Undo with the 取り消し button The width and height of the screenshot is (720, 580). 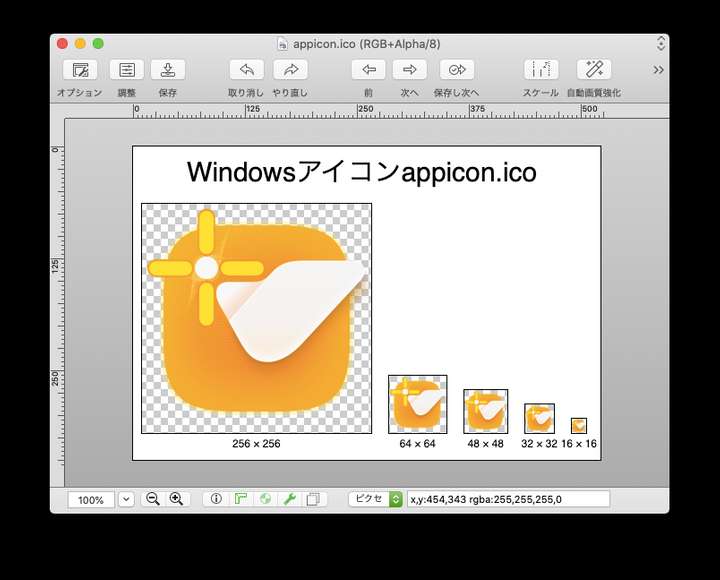coord(247,70)
